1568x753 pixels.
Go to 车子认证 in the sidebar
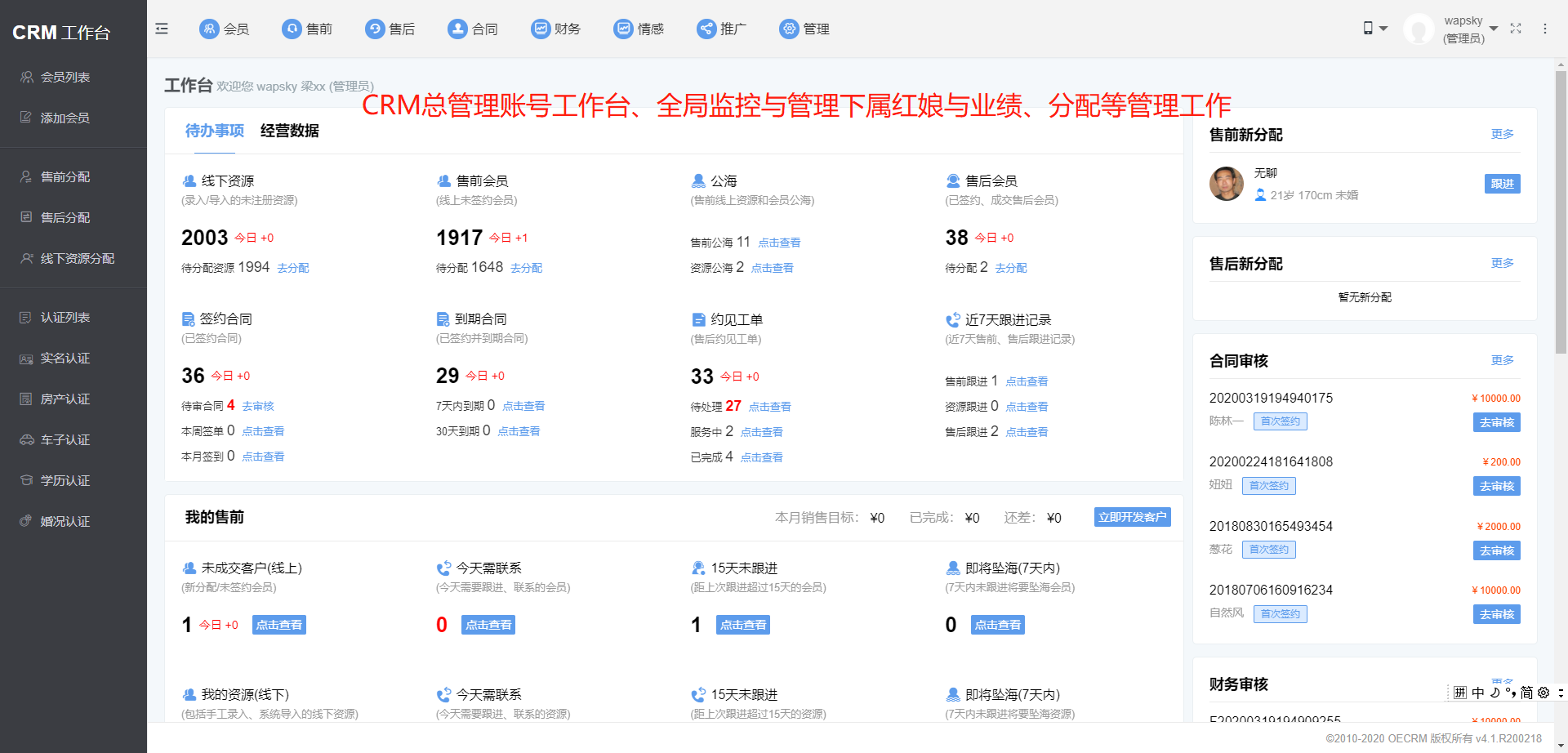pyautogui.click(x=65, y=440)
